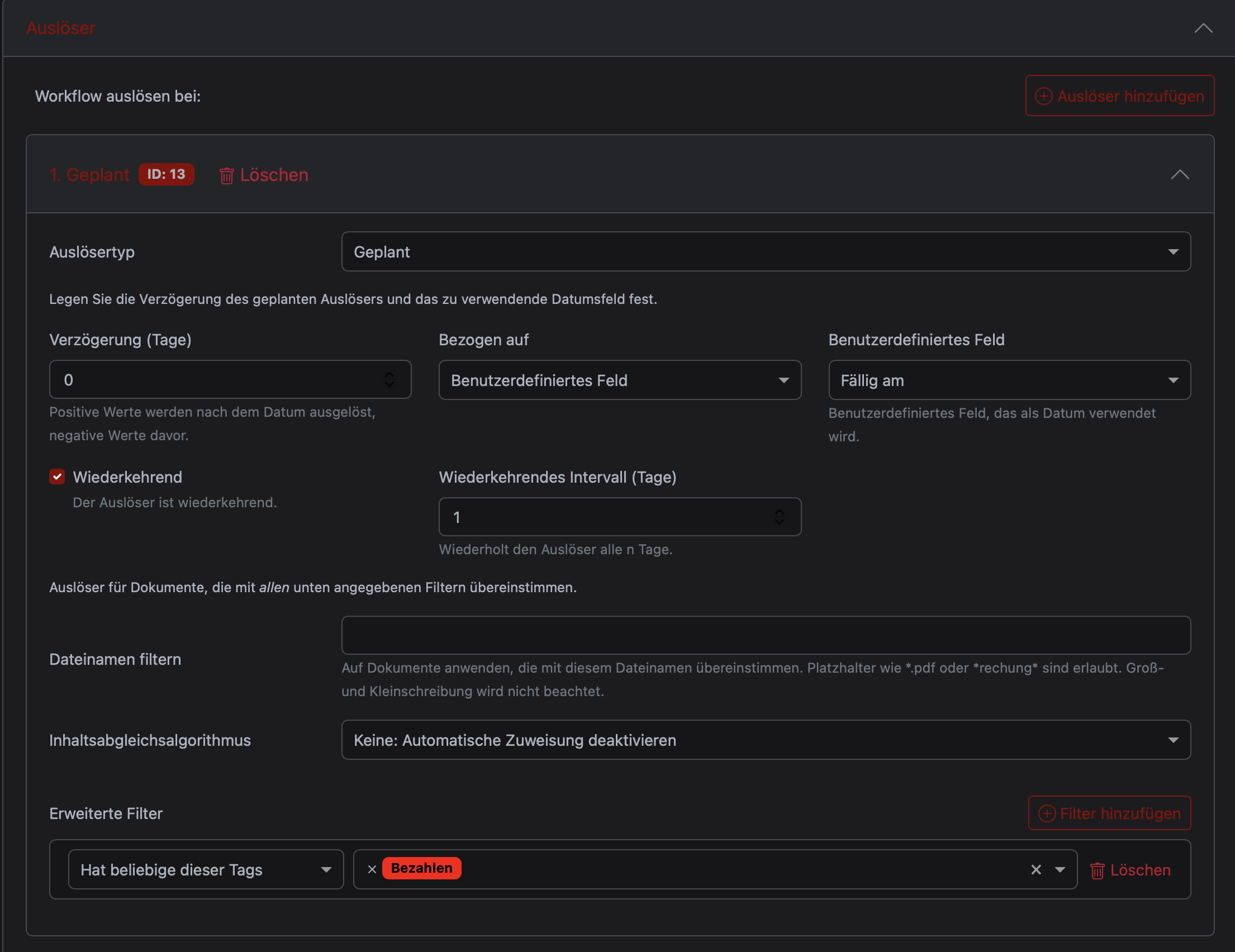
Task: Click the trash icon next to Geplant trigger
Action: click(226, 176)
